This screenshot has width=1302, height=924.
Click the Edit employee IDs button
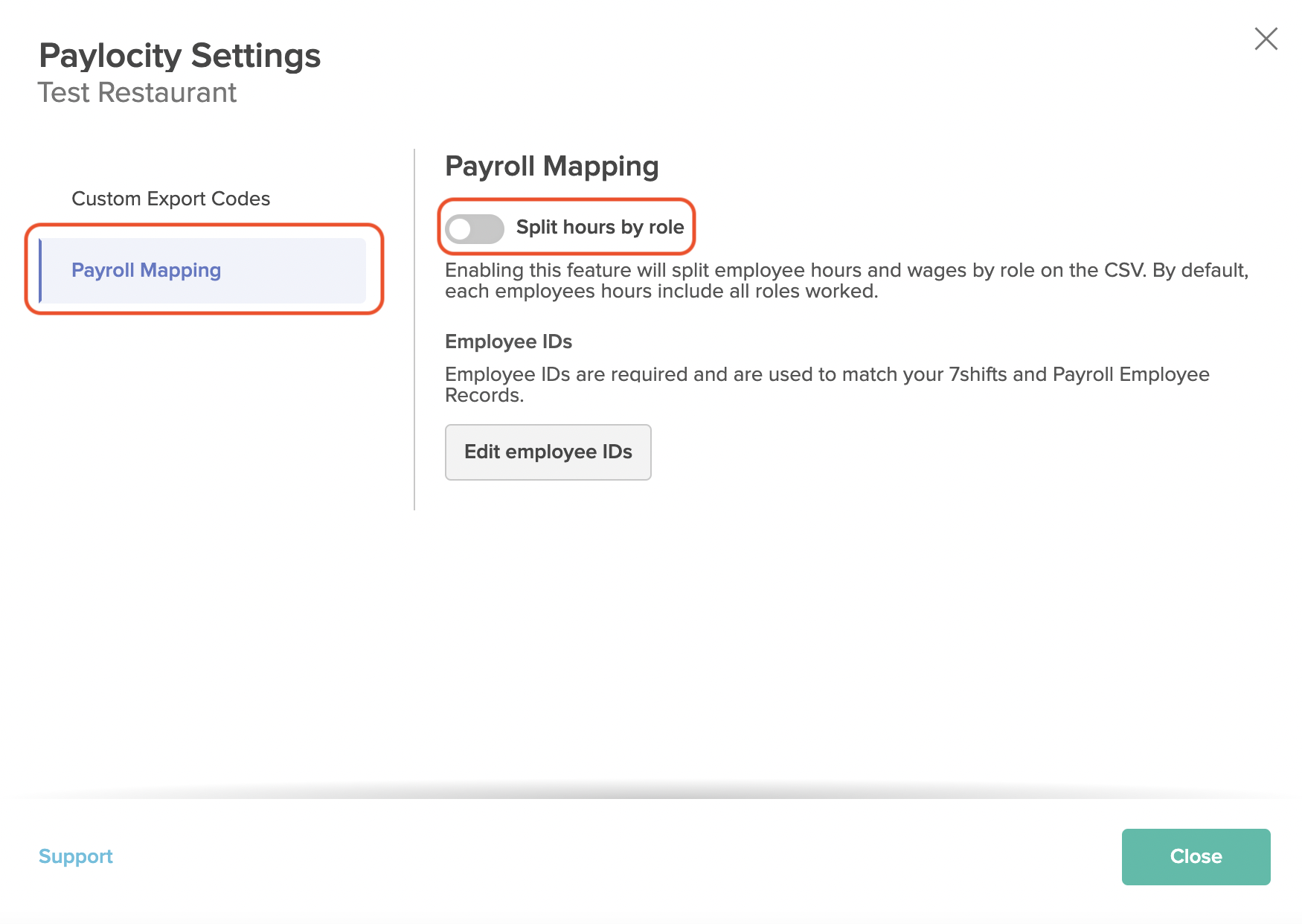click(x=548, y=452)
